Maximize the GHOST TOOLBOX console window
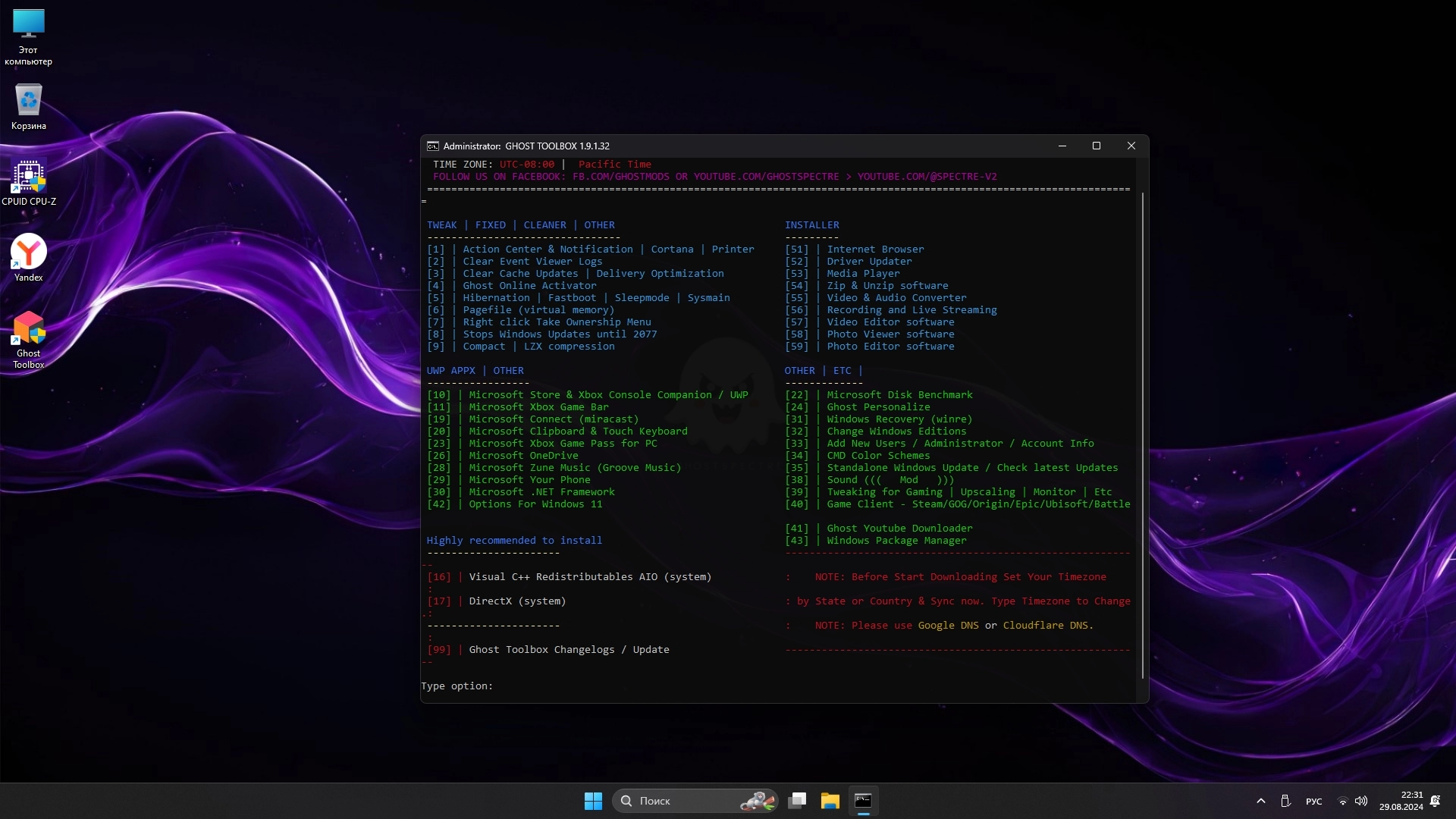The image size is (1456, 819). [1096, 146]
